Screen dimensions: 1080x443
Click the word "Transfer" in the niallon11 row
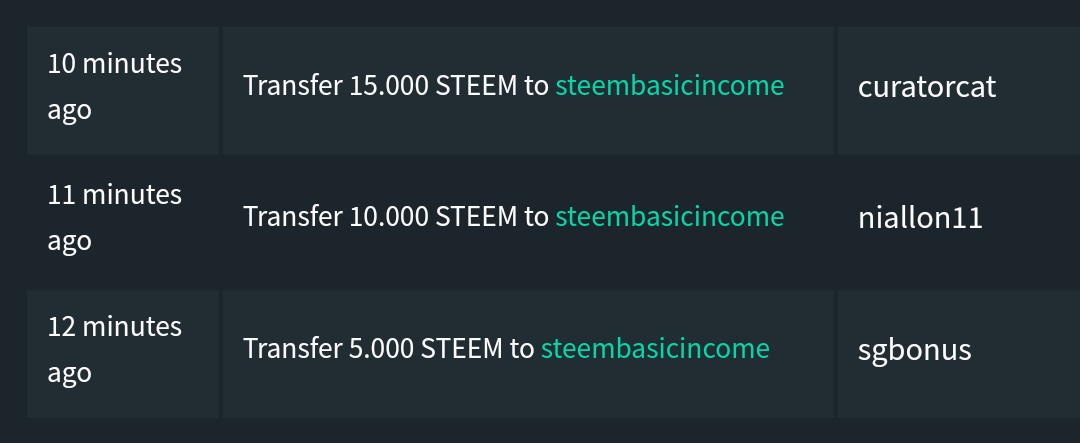click(292, 217)
